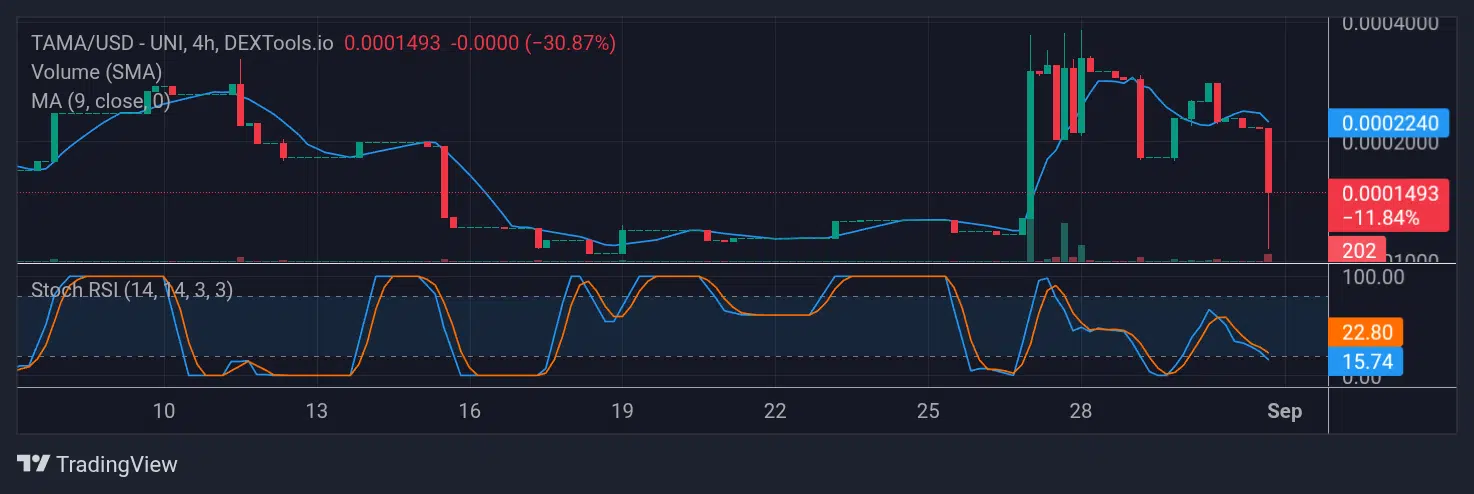Click the orange 22.80 Stoch RSI label
1474x494 pixels.
point(1366,332)
